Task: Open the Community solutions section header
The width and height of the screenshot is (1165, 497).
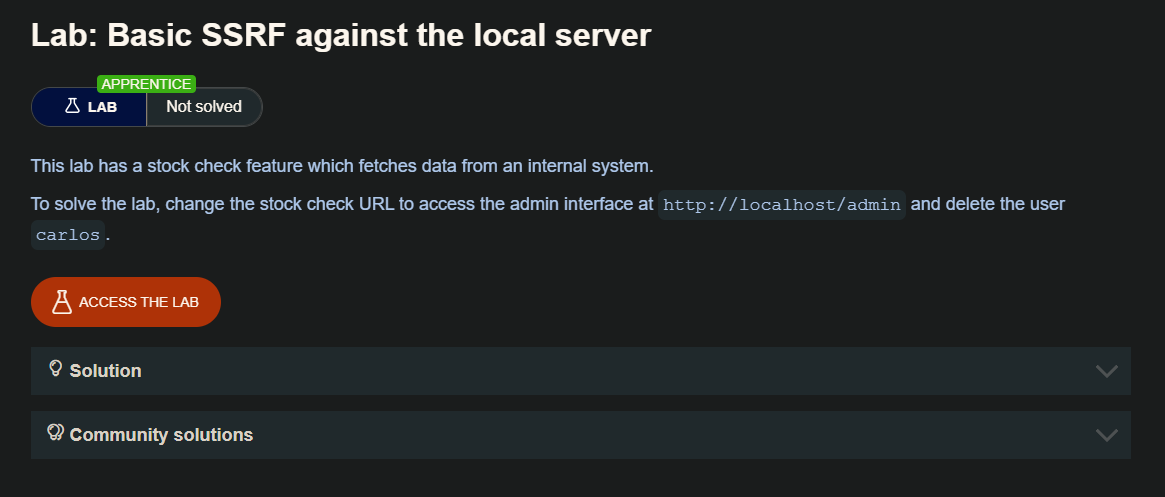Action: [580, 435]
